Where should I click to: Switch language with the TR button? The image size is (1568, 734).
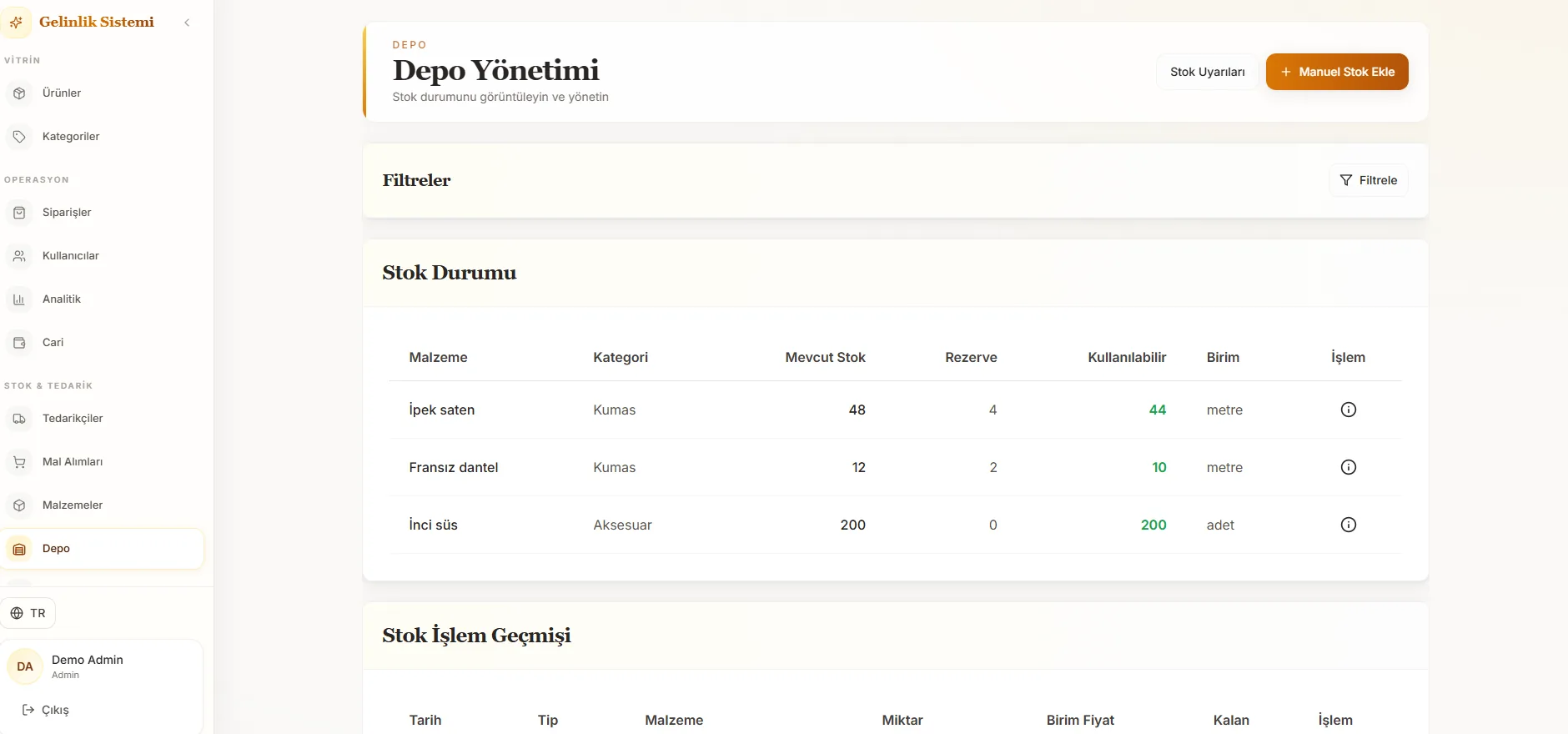(28, 613)
